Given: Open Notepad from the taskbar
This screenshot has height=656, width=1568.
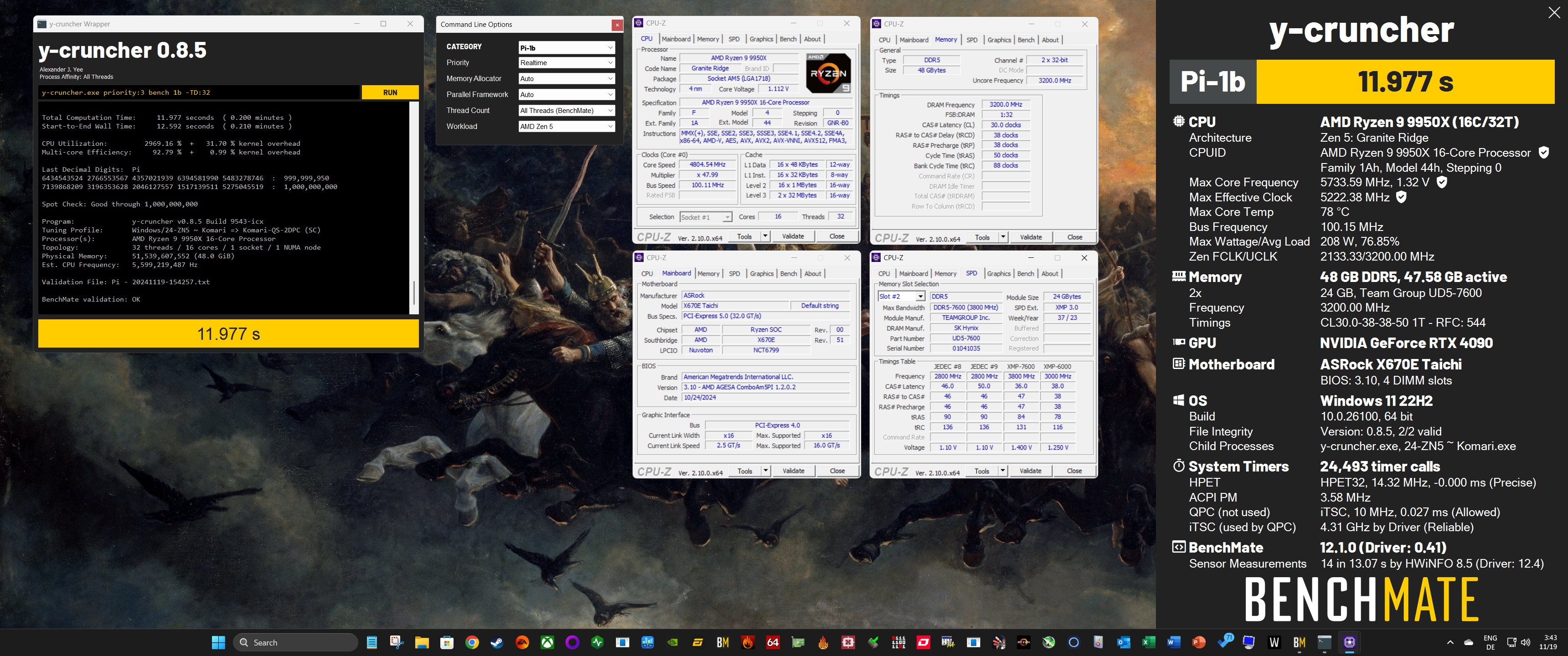Looking at the screenshot, I should pos(371,642).
